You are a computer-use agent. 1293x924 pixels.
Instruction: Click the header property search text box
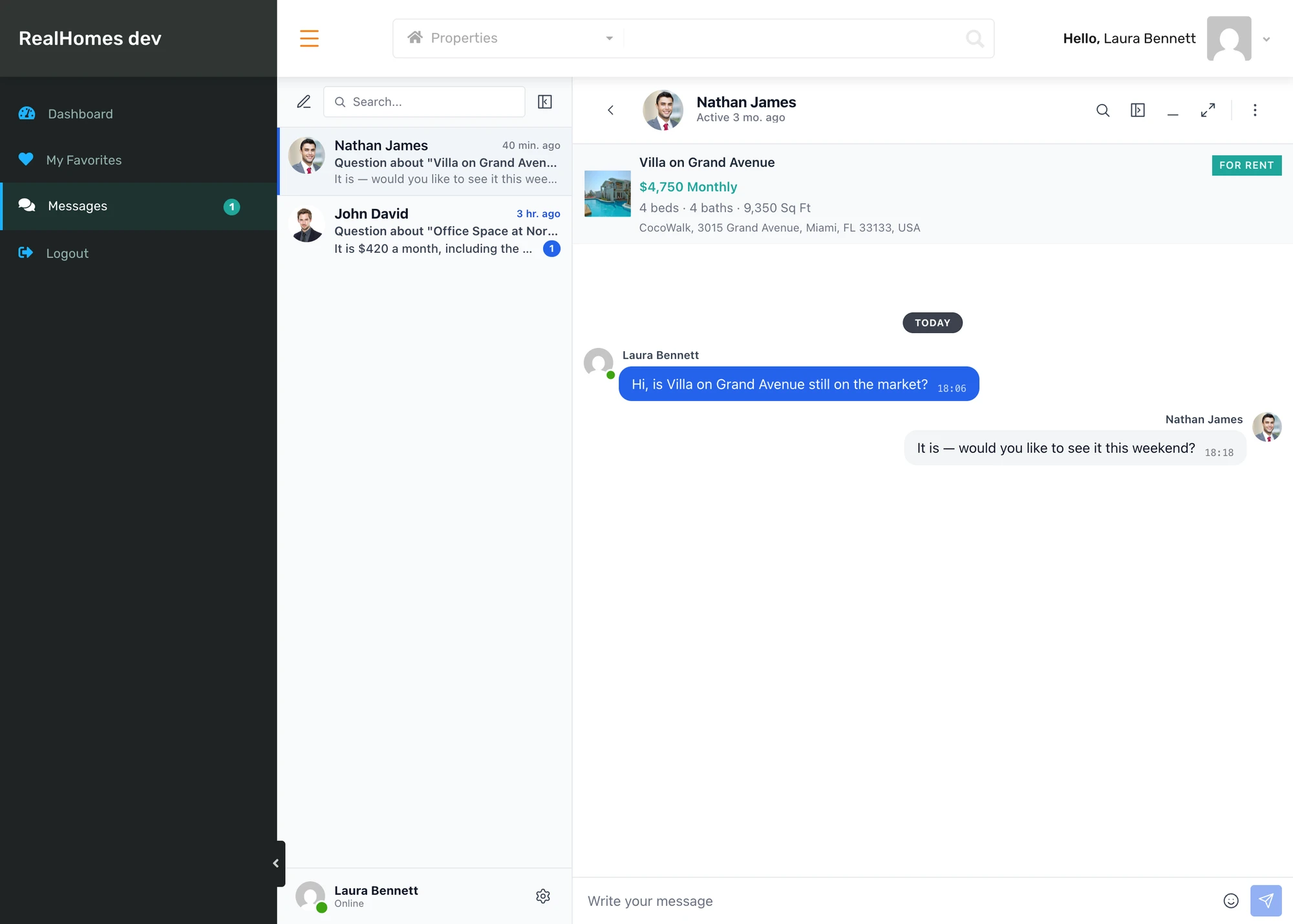coord(792,38)
